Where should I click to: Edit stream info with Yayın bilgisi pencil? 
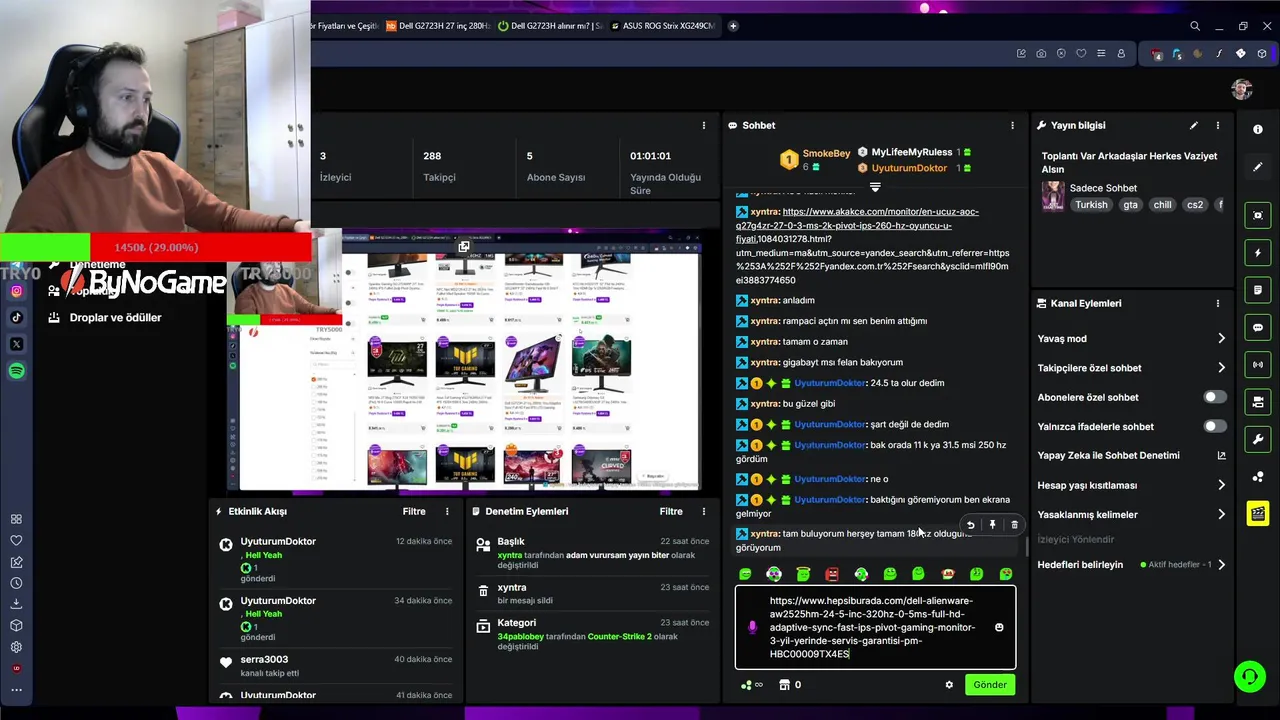click(x=1193, y=125)
